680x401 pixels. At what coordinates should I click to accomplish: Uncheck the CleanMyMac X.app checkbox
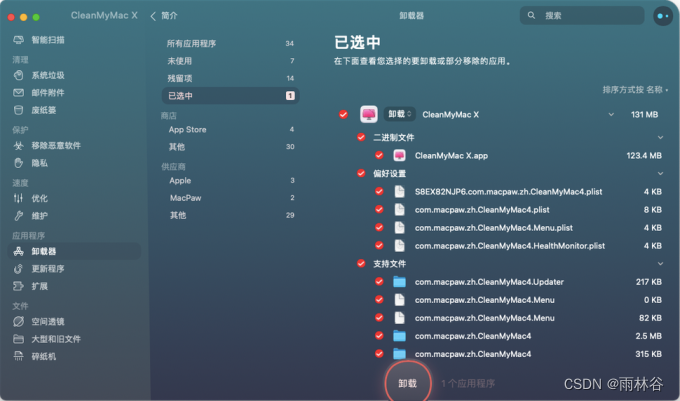click(x=379, y=155)
